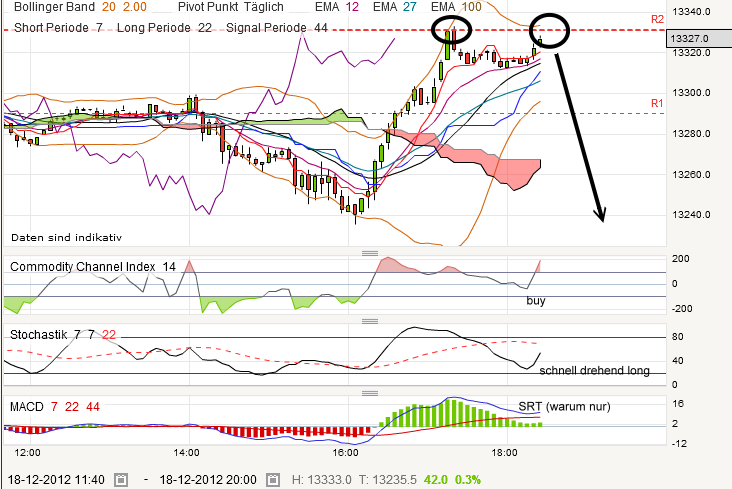732x489 pixels.
Task: Click the Stochastik 7 7 22 label
Action: tap(63, 335)
